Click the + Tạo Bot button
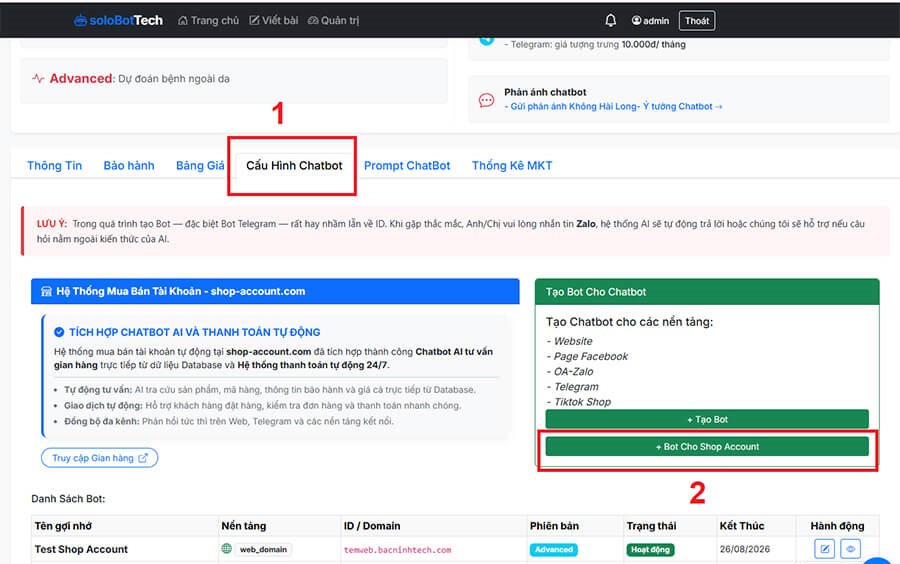 tap(707, 419)
